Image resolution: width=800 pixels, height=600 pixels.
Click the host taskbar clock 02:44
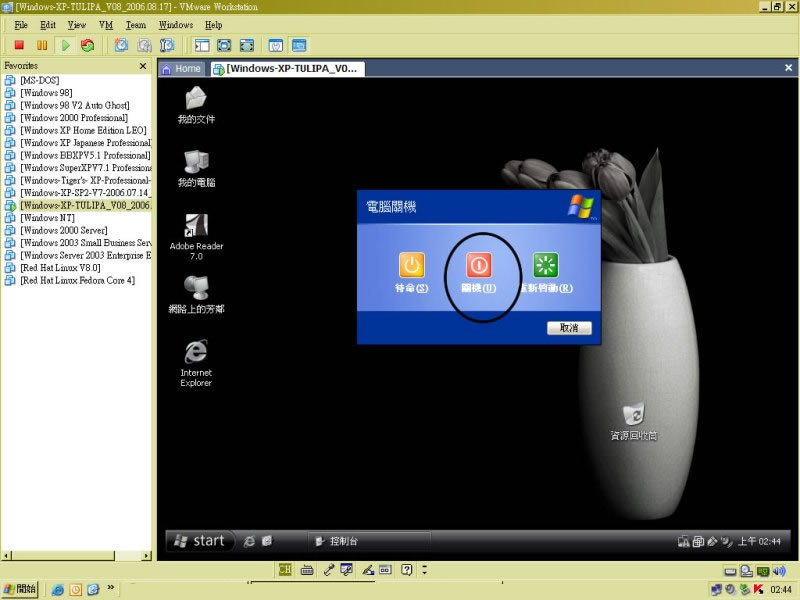coord(781,589)
